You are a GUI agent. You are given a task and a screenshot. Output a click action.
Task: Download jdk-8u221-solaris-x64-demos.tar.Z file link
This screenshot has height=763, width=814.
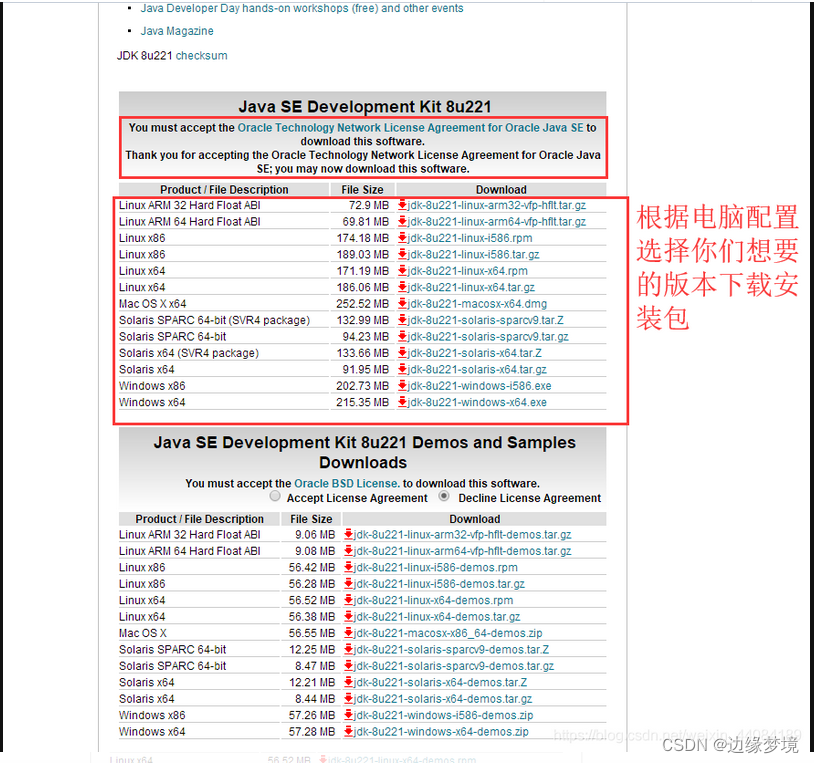pos(440,683)
